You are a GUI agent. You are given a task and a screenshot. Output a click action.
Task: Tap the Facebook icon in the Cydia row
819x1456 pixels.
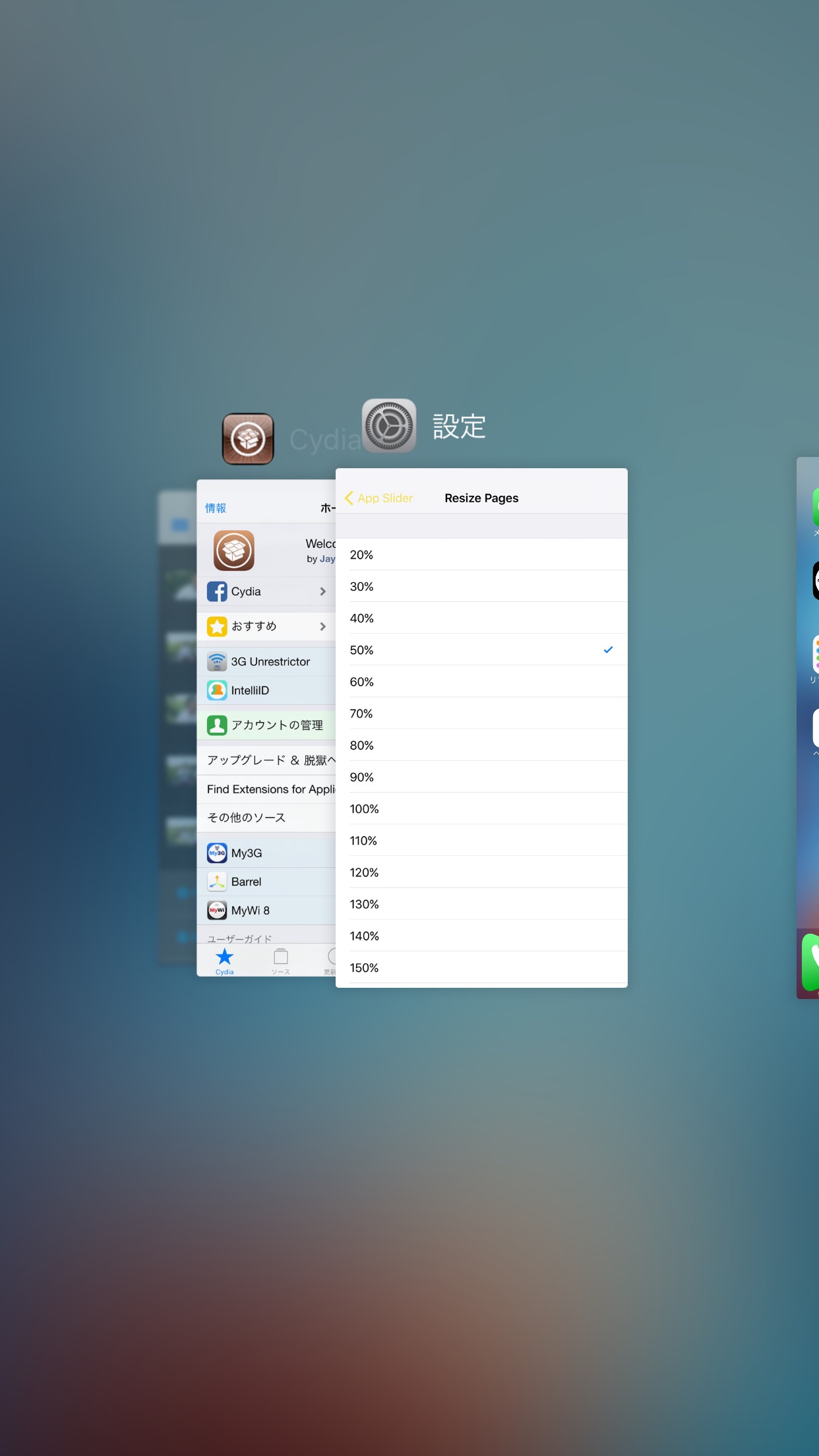[217, 591]
